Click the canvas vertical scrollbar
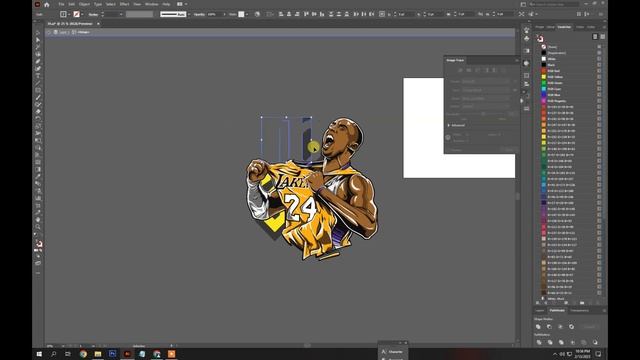The height and width of the screenshot is (360, 640). (518, 196)
